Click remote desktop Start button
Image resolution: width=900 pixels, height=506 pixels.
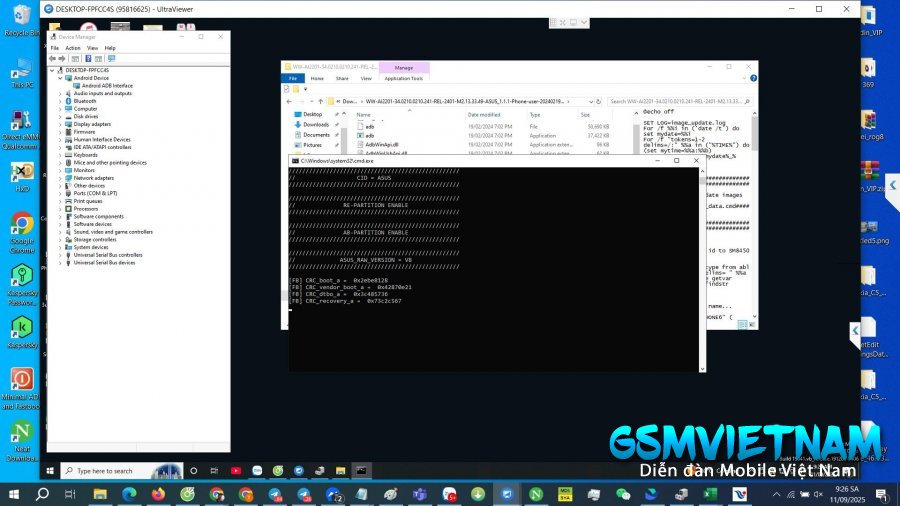click(x=50, y=471)
